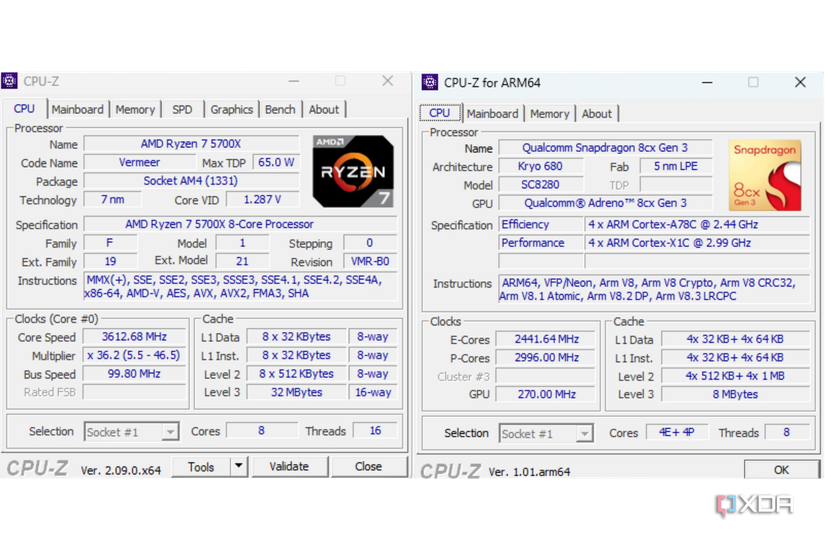Click the Validate button
This screenshot has width=825, height=550.
(289, 467)
